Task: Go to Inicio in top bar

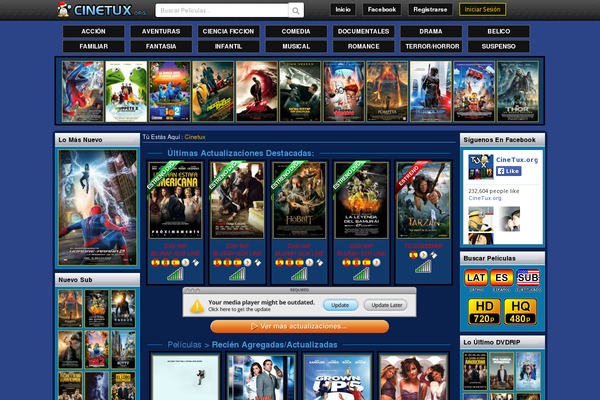Action: pos(343,10)
